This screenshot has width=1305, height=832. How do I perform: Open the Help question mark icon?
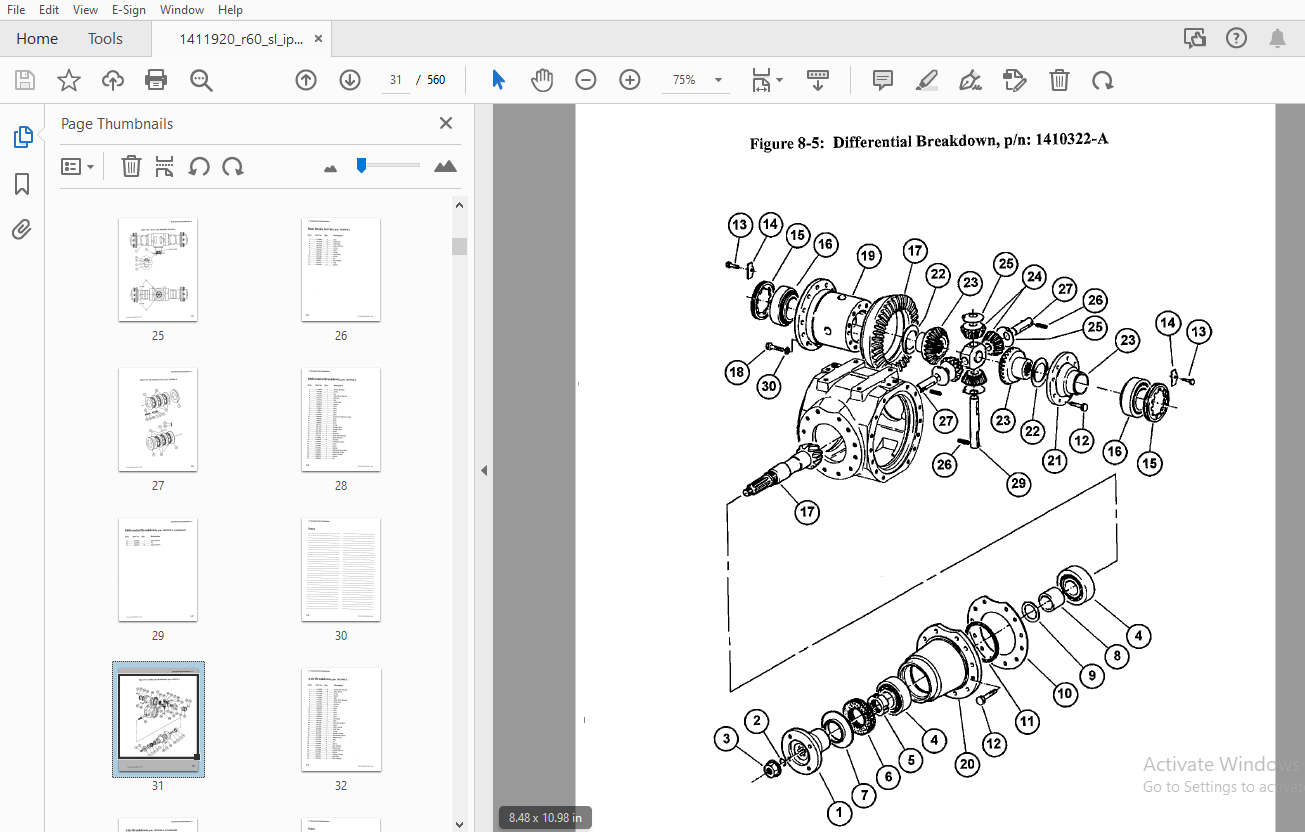click(1236, 38)
